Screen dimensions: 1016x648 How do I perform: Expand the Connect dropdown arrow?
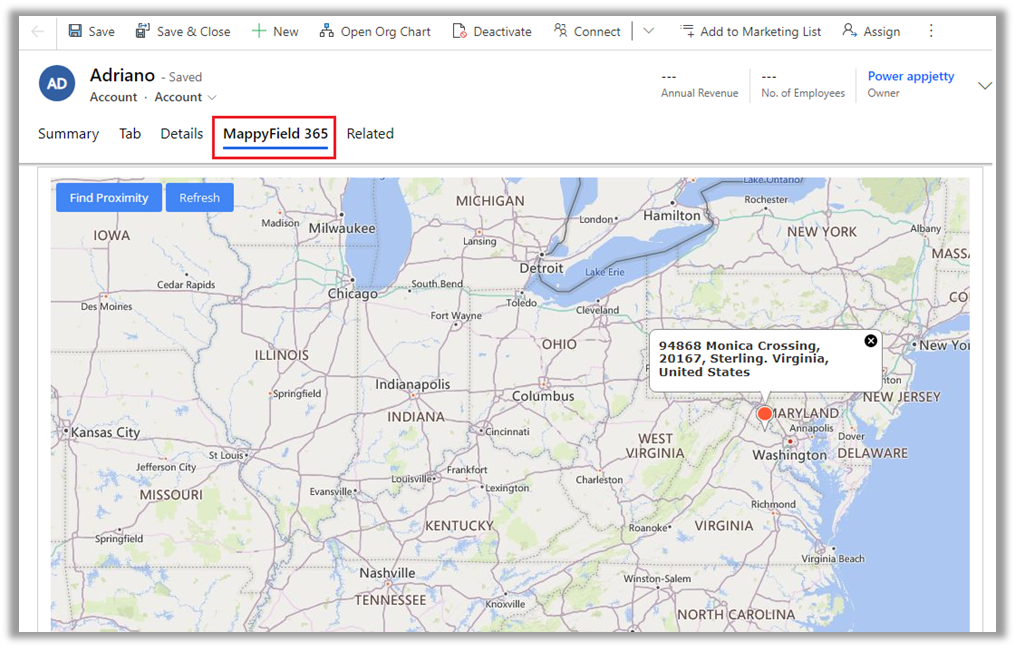[x=649, y=31]
